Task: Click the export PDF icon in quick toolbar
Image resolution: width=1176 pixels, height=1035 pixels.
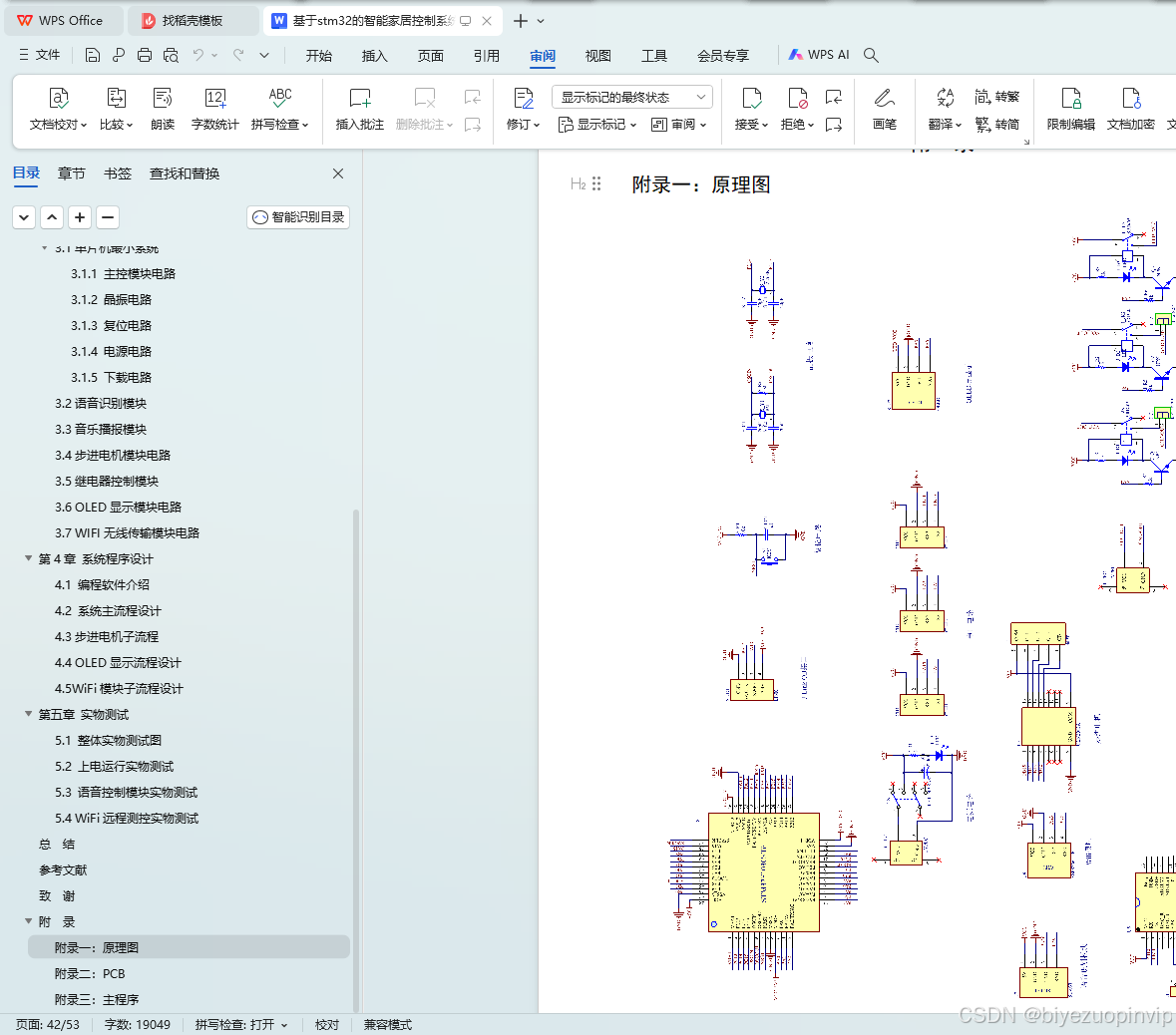Action: [119, 55]
